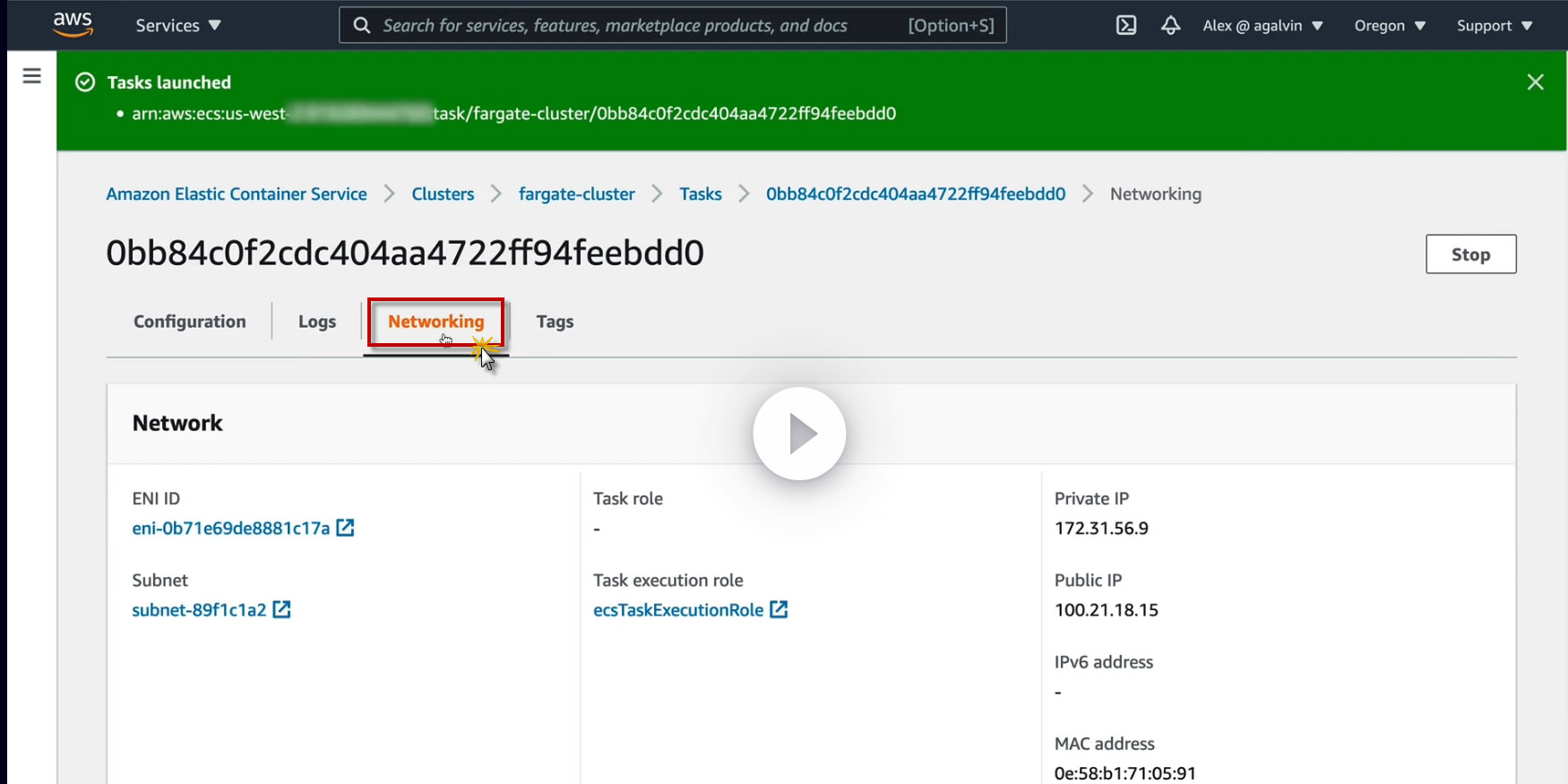Open the Oregon region selector
Screen dimensions: 1568x784
[1390, 25]
